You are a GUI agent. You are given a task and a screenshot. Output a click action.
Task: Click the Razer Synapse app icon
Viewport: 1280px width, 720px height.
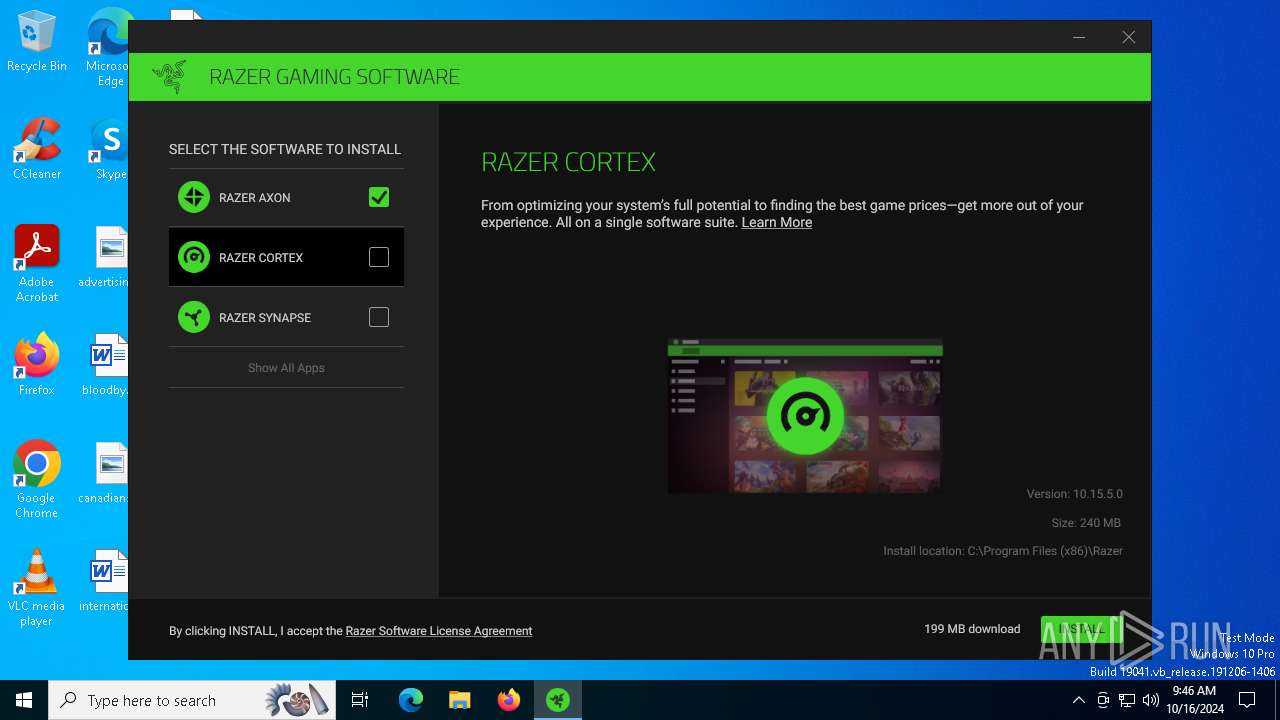pos(194,317)
